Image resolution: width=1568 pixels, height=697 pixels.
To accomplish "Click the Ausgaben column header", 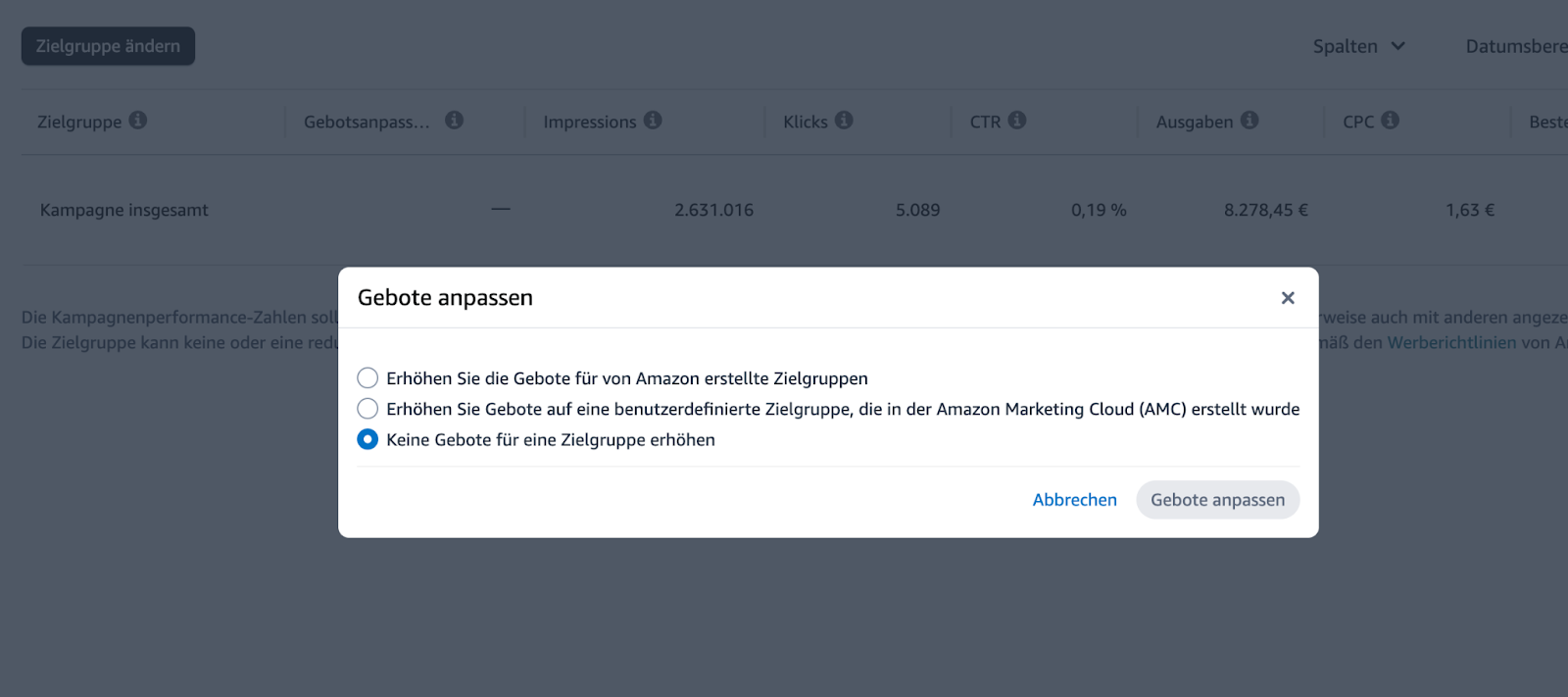I will (1195, 122).
